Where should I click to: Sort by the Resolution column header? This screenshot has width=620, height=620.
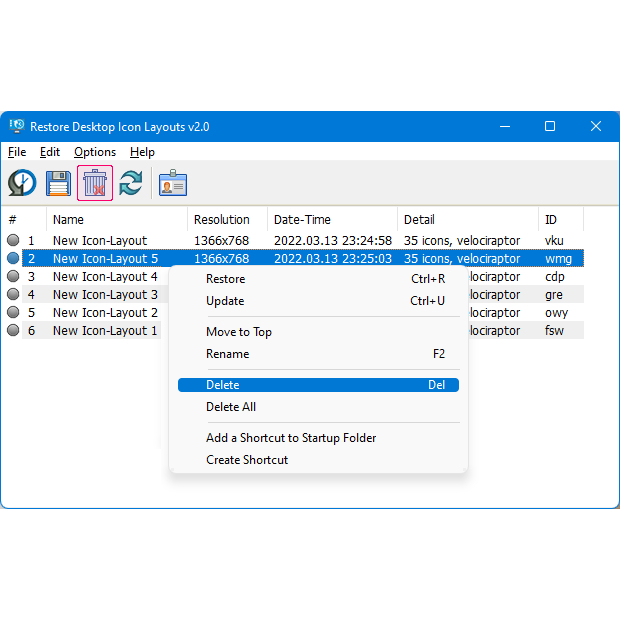pyautogui.click(x=222, y=220)
